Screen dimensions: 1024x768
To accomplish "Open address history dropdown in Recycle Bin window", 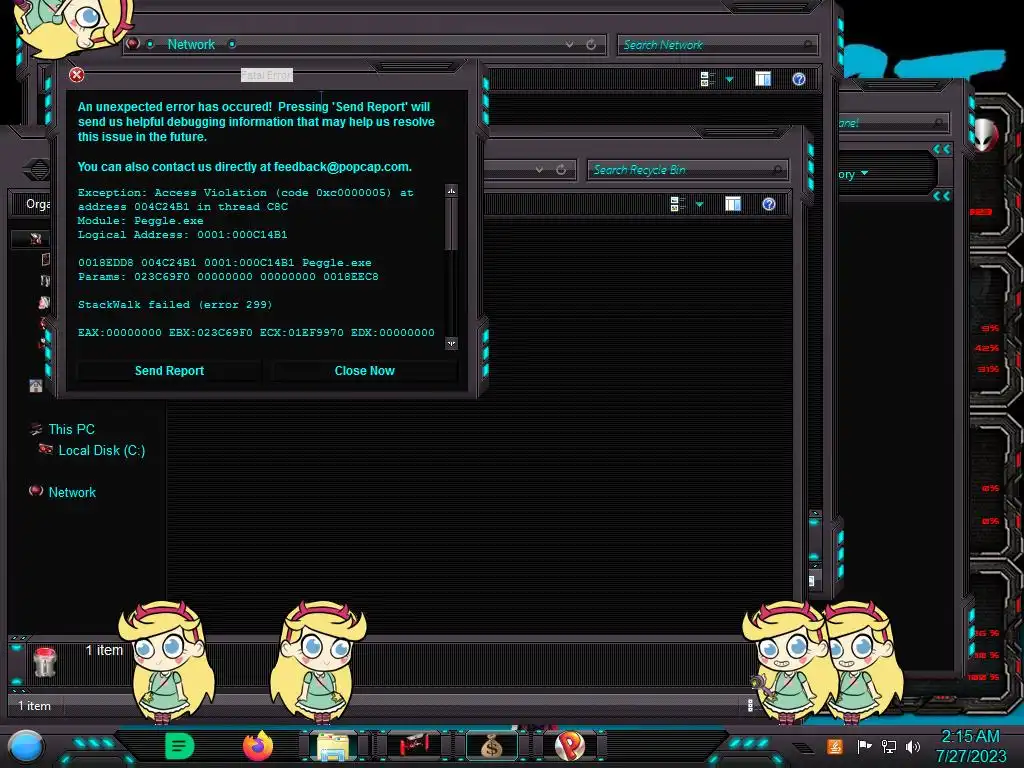I will point(539,170).
